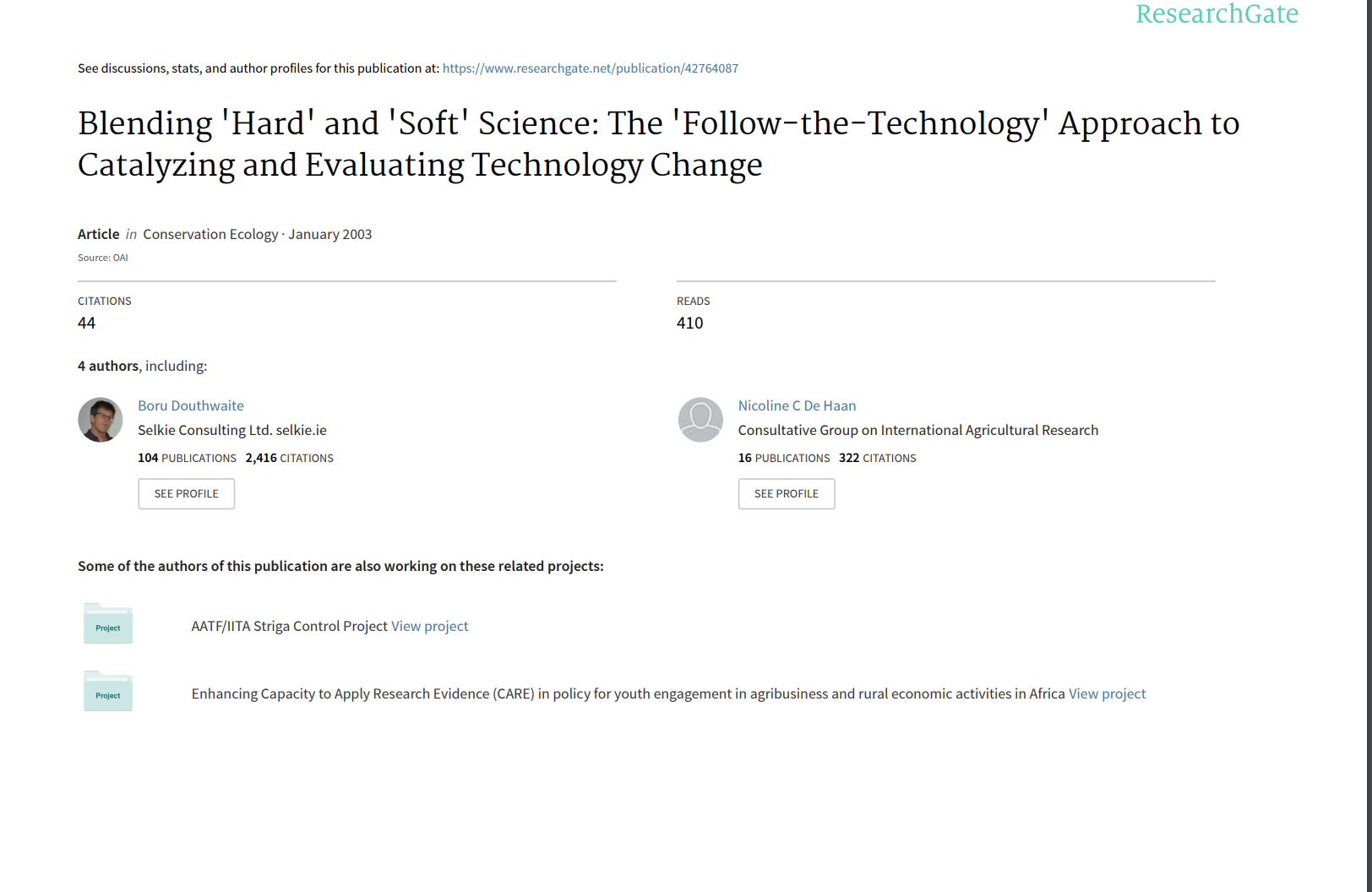This screenshot has height=892, width=1372.
Task: View project for Enhancing Capacity CARE
Action: click(x=1107, y=693)
